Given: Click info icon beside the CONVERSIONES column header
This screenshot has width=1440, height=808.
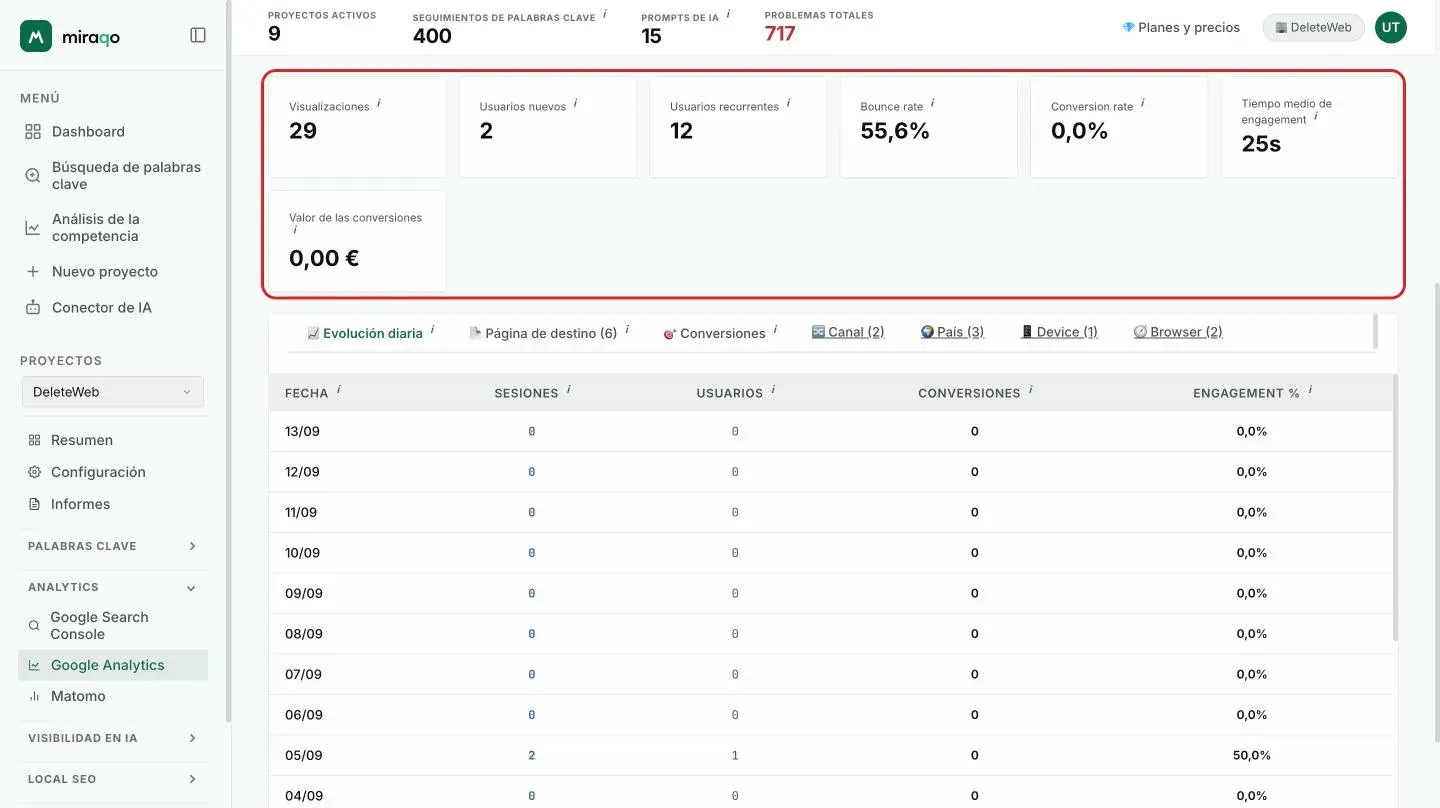Looking at the screenshot, I should (x=1031, y=390).
